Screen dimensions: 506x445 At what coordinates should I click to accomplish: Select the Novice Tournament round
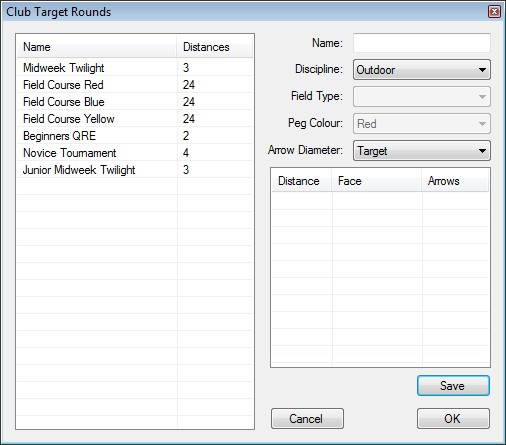[135, 153]
